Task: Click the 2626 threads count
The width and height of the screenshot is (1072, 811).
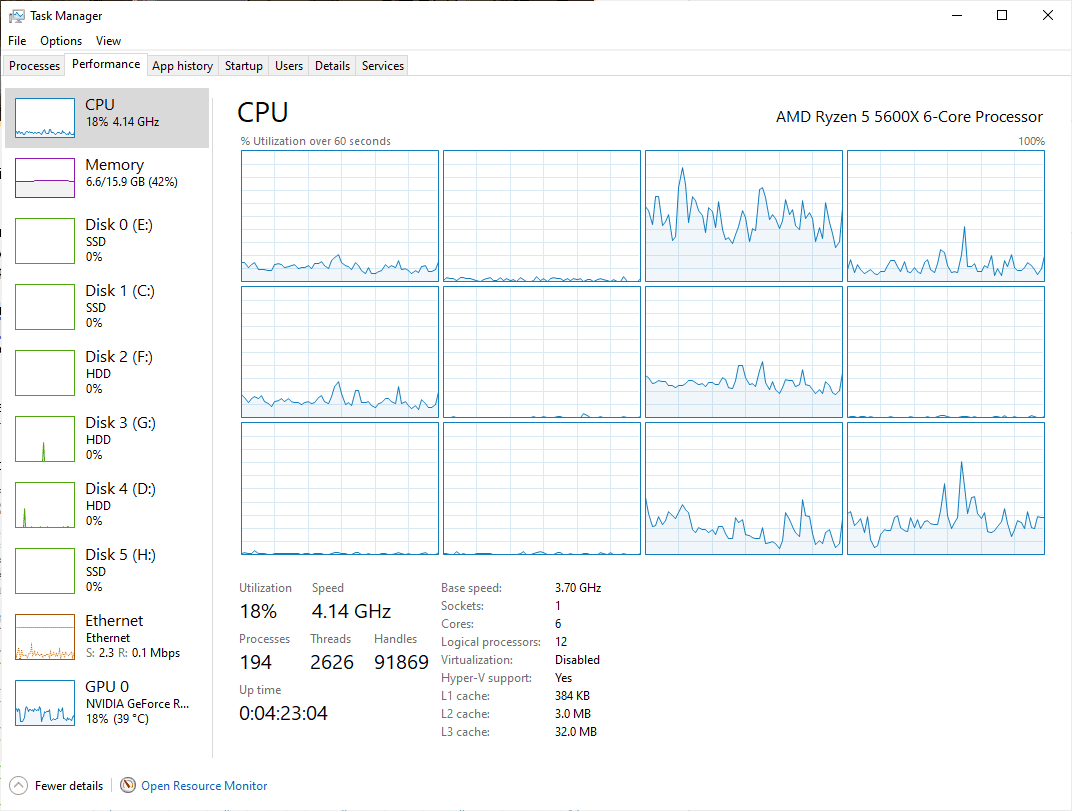Action: [x=332, y=663]
